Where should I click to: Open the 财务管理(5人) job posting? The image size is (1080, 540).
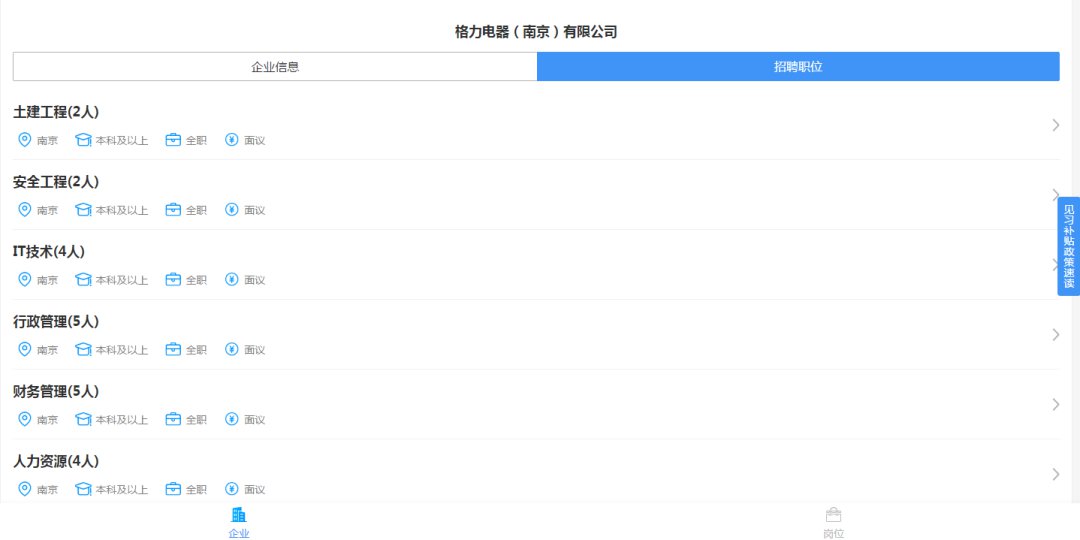536,404
